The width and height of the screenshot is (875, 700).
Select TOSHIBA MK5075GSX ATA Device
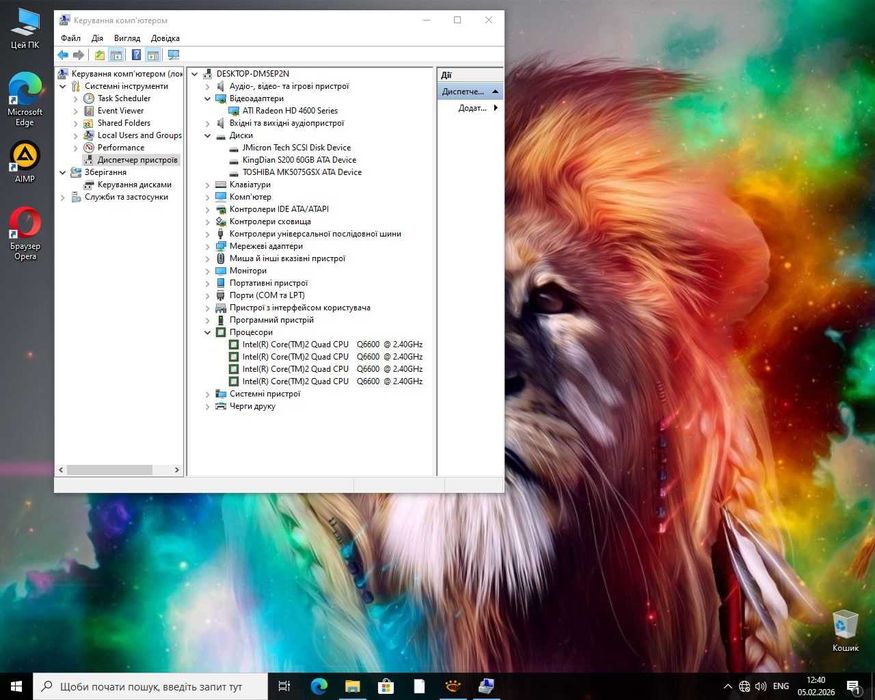(x=302, y=172)
